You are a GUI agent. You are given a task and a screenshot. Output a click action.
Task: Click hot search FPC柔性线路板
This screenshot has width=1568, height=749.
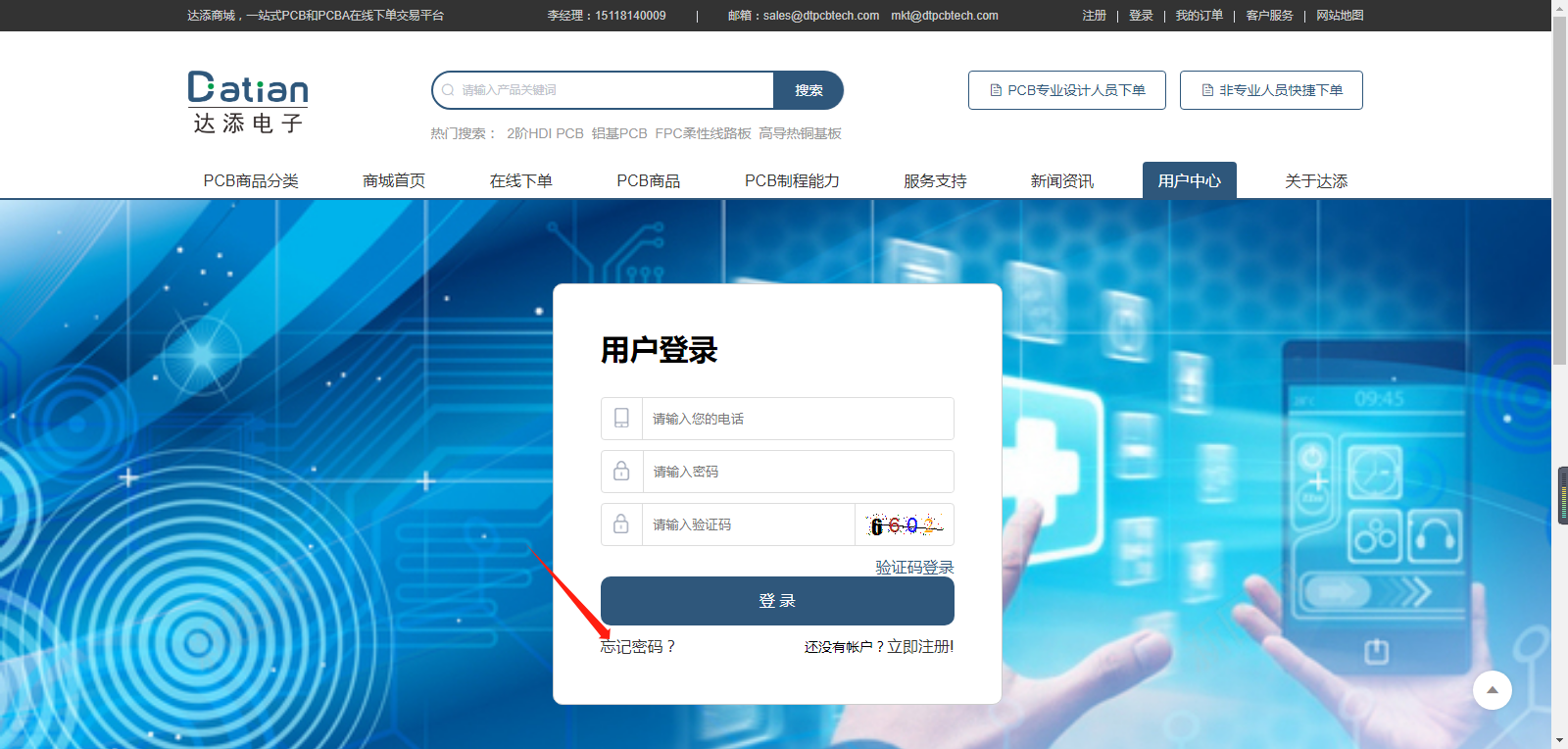703,133
